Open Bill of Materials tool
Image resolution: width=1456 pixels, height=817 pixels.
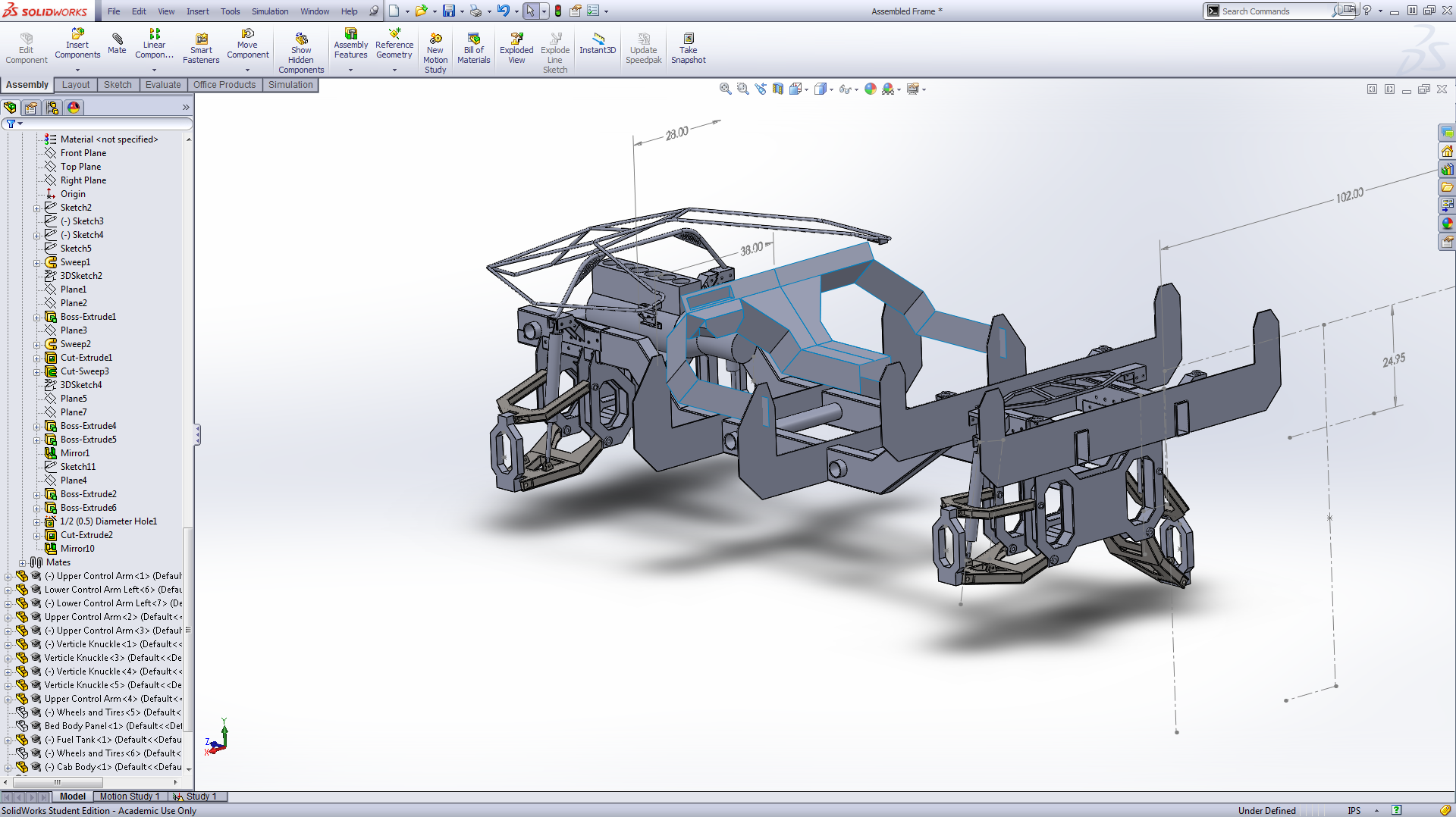(474, 48)
